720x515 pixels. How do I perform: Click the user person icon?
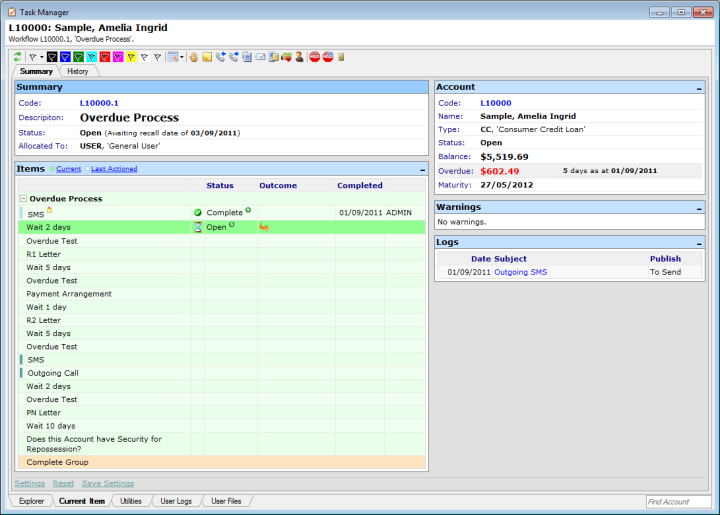coord(299,57)
